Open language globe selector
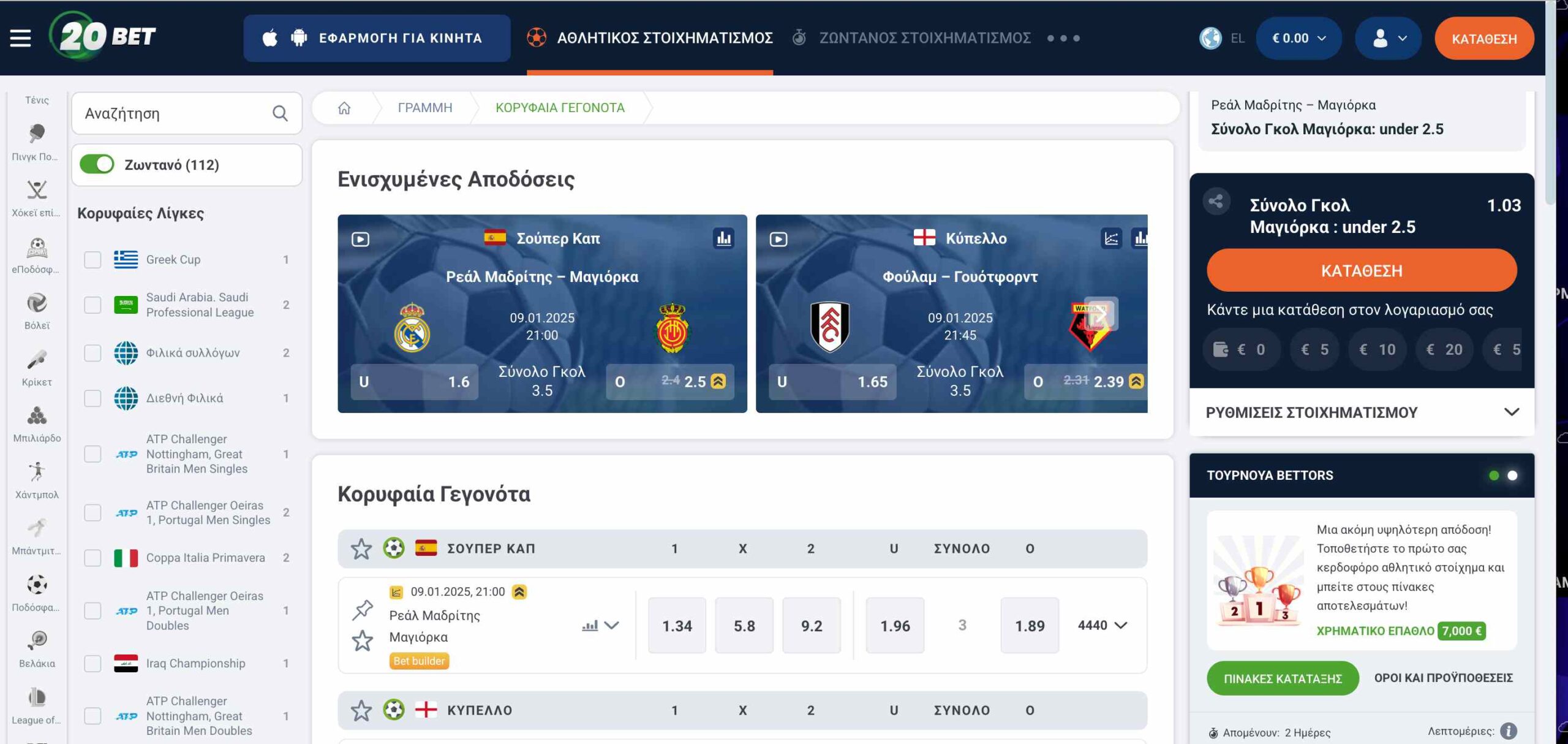This screenshot has height=744, width=1568. click(1211, 38)
